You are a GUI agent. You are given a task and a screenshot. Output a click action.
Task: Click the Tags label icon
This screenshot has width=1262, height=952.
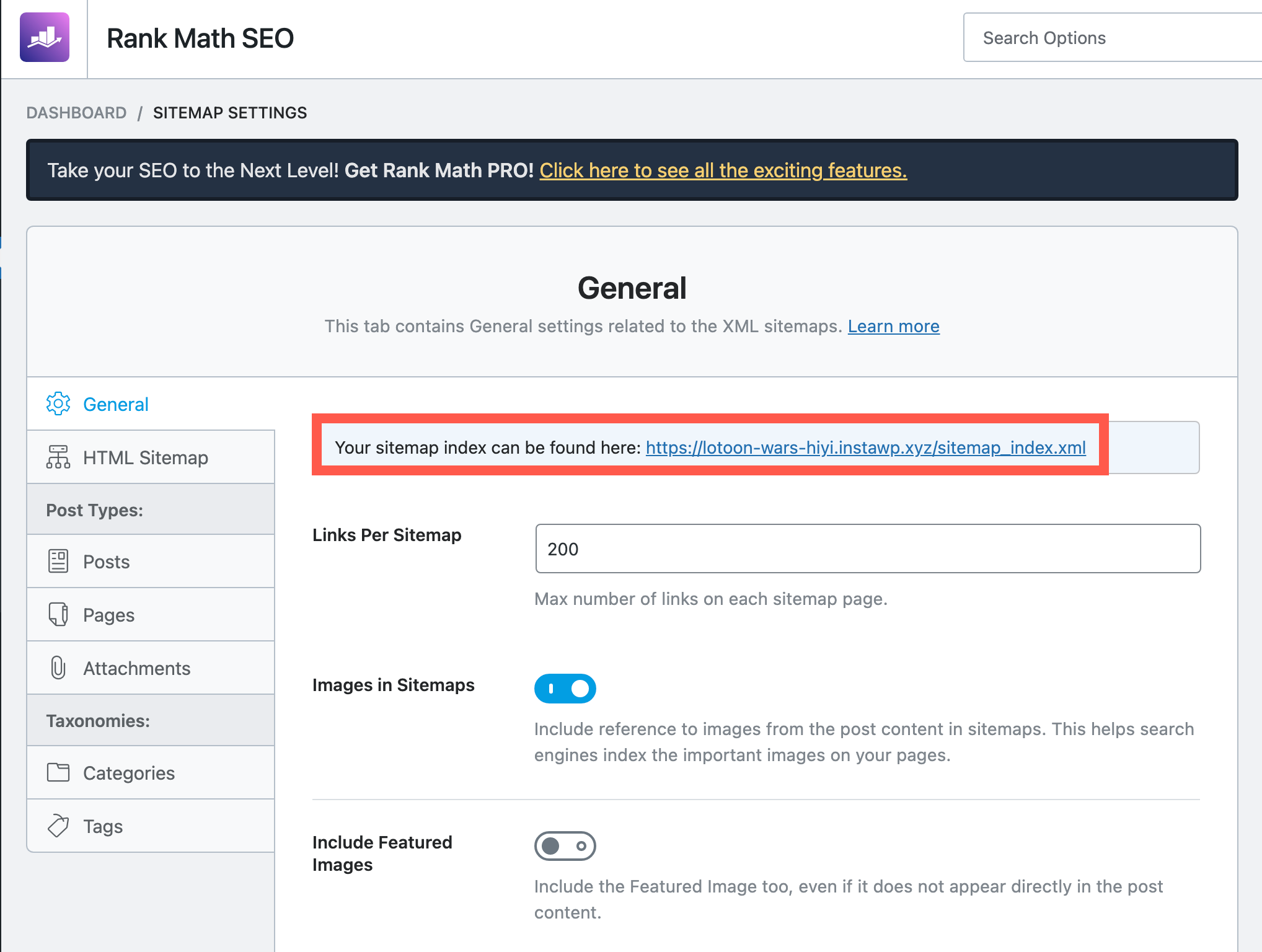[x=58, y=826]
